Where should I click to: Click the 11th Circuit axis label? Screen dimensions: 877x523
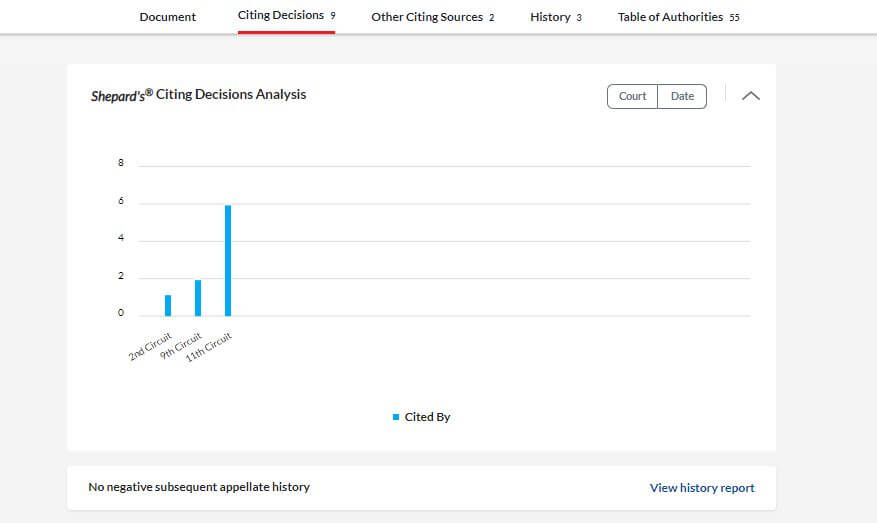tap(210, 346)
